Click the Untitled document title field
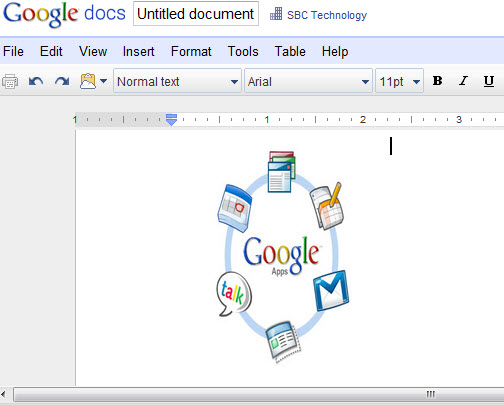Screen dimensions: 504x405 (196, 14)
